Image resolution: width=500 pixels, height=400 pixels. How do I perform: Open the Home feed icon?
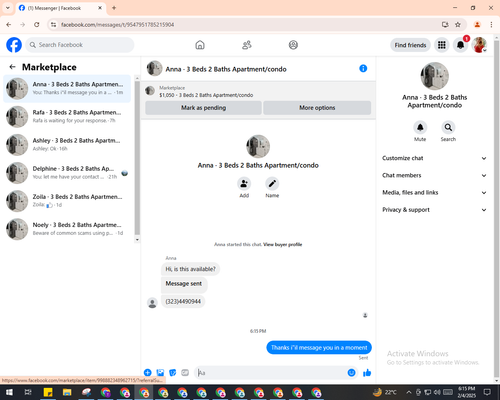point(200,45)
